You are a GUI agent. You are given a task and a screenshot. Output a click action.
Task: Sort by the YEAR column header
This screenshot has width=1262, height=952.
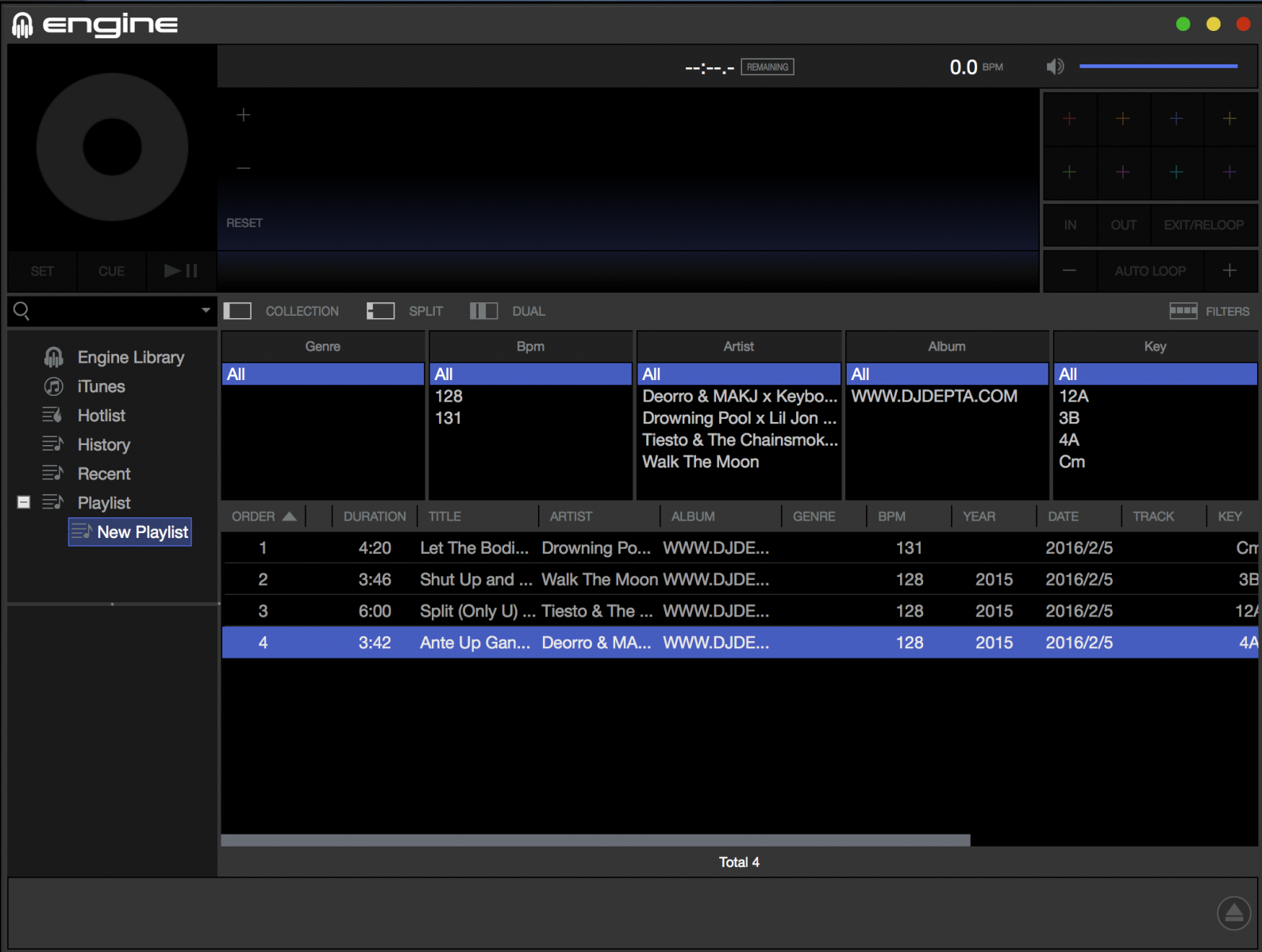(994, 516)
